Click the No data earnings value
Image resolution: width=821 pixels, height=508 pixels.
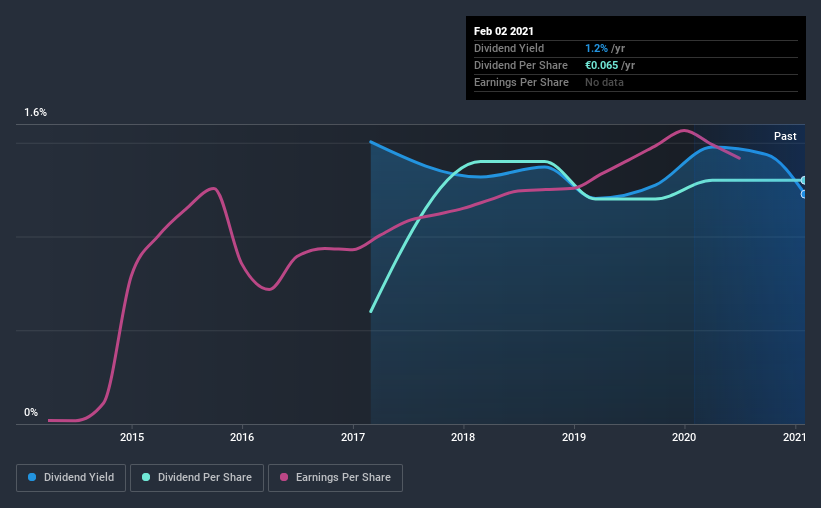(604, 82)
